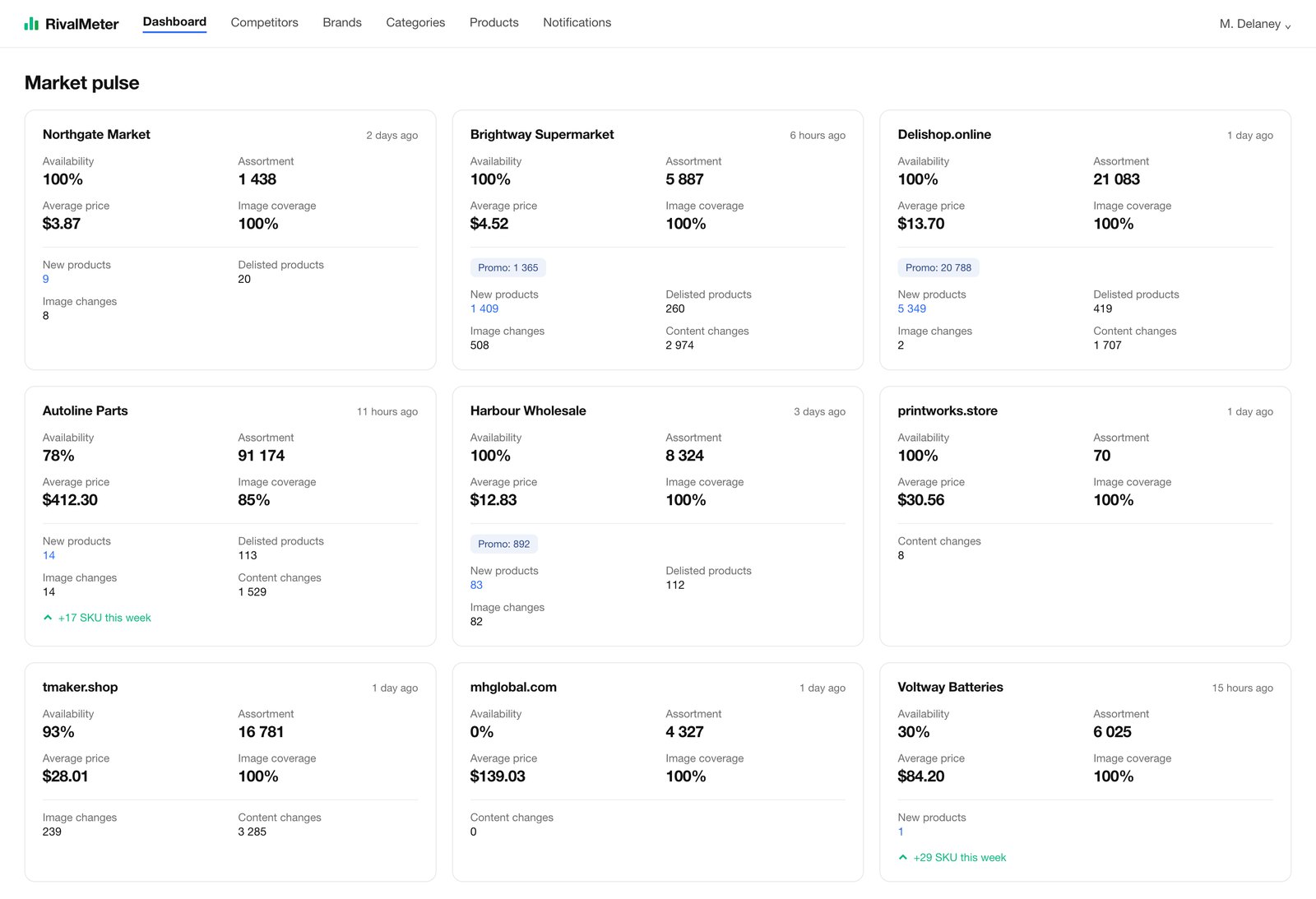Click the 3 days ago timestamp
This screenshot has width=1316, height=899.
tap(820, 411)
